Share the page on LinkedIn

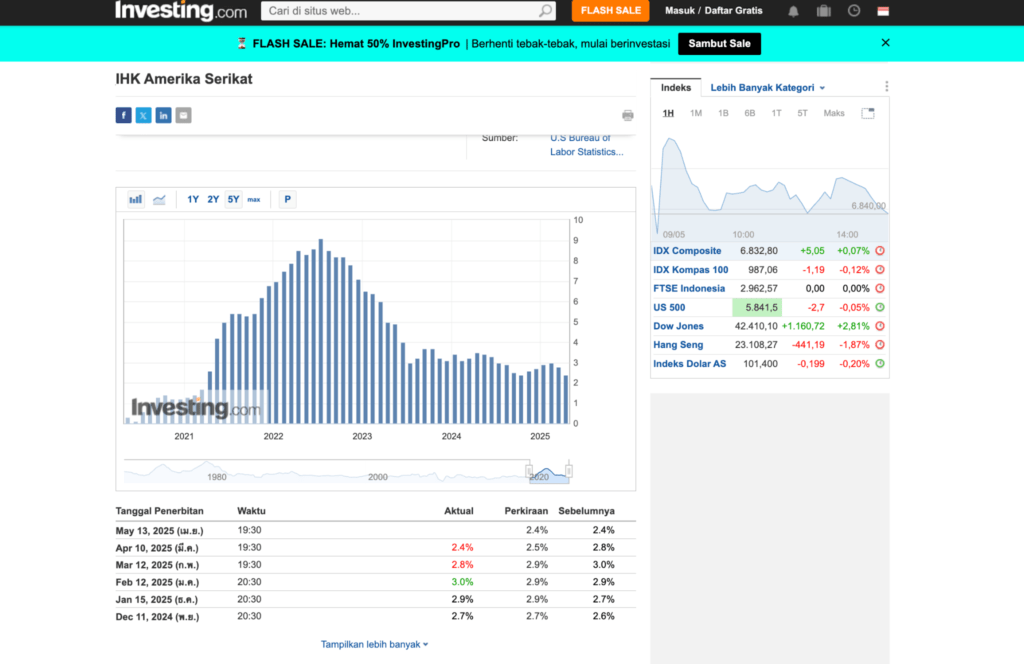click(163, 116)
